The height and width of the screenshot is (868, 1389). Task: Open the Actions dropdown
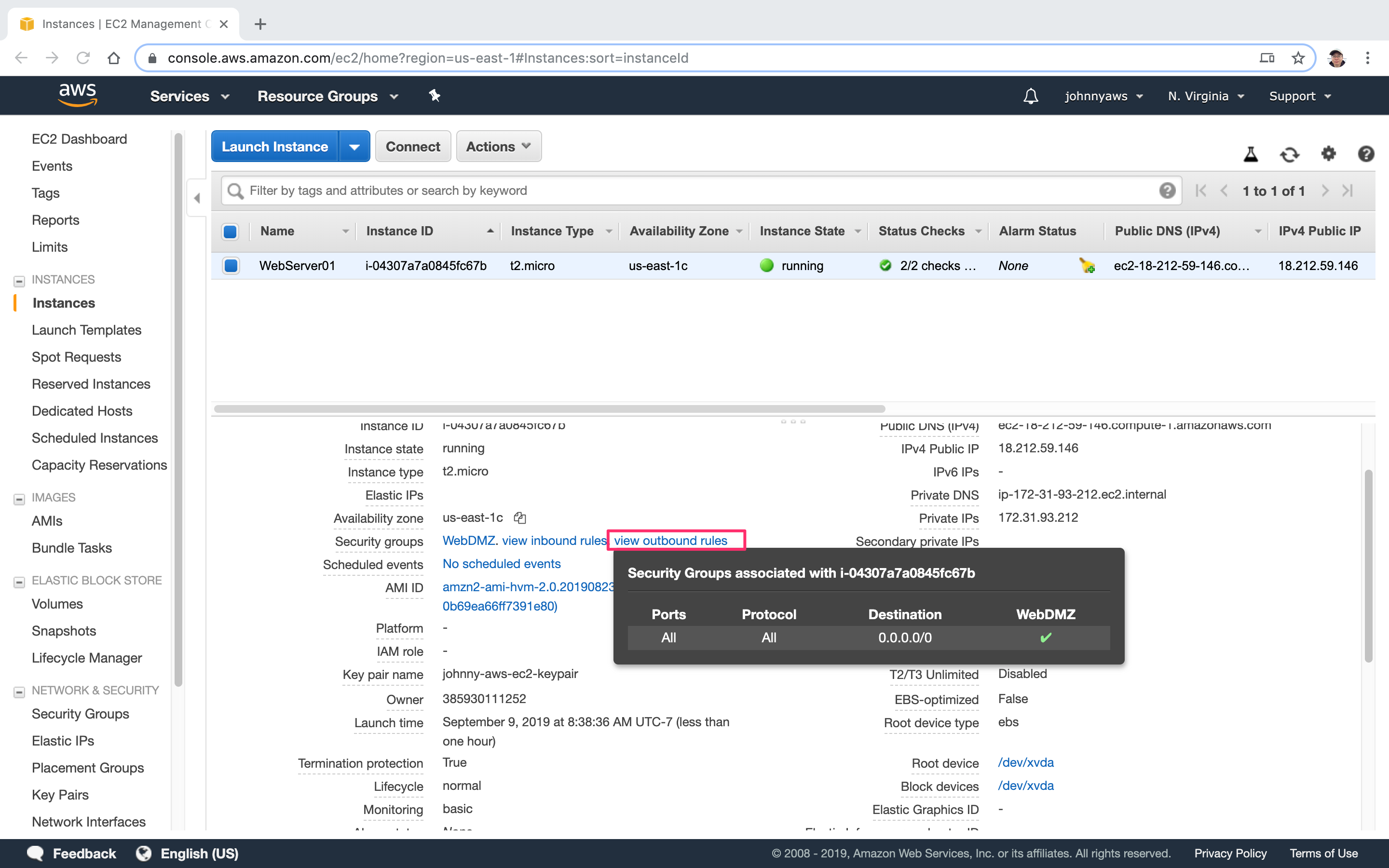point(498,147)
